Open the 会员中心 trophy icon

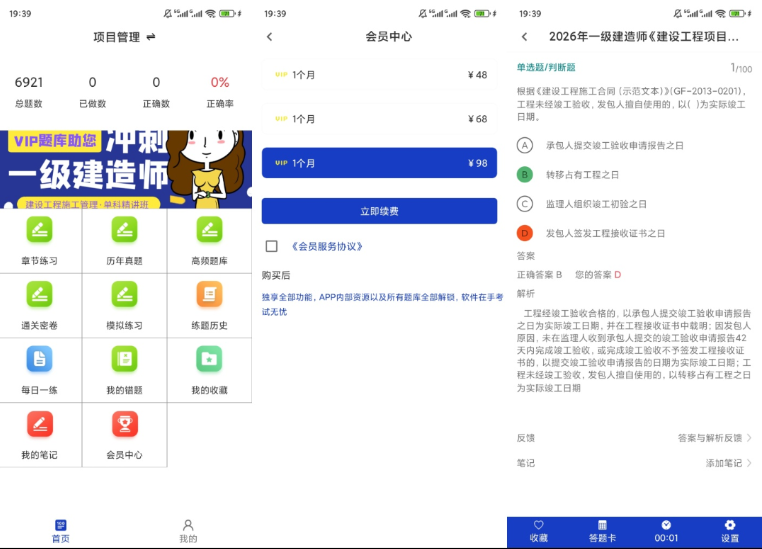coord(124,424)
